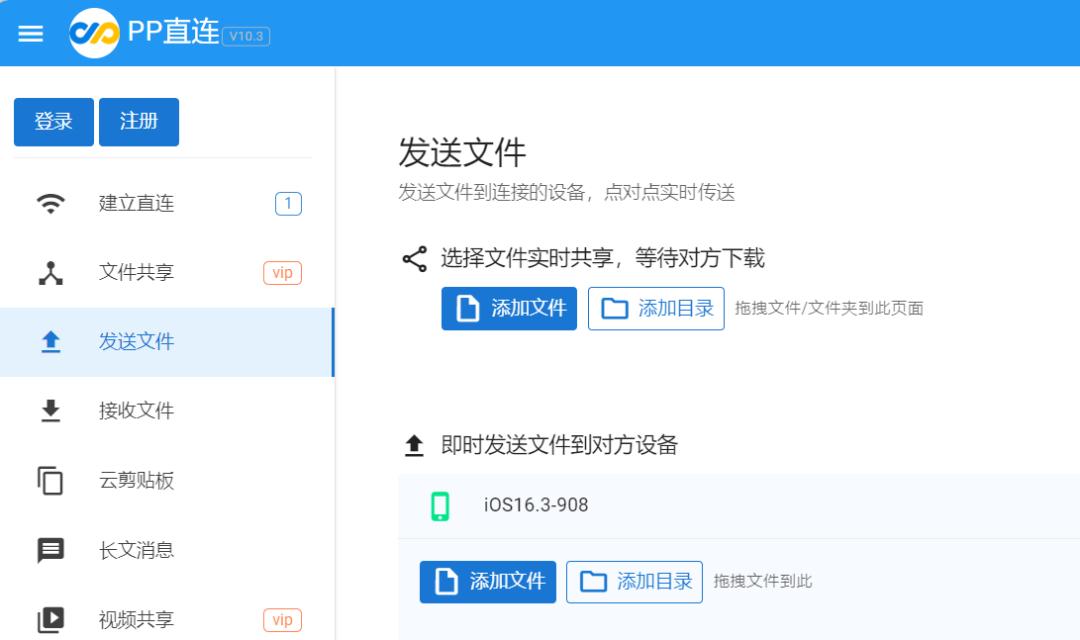
Task: Click 添加目录 next to 拖拽文件到此
Action: [x=634, y=581]
